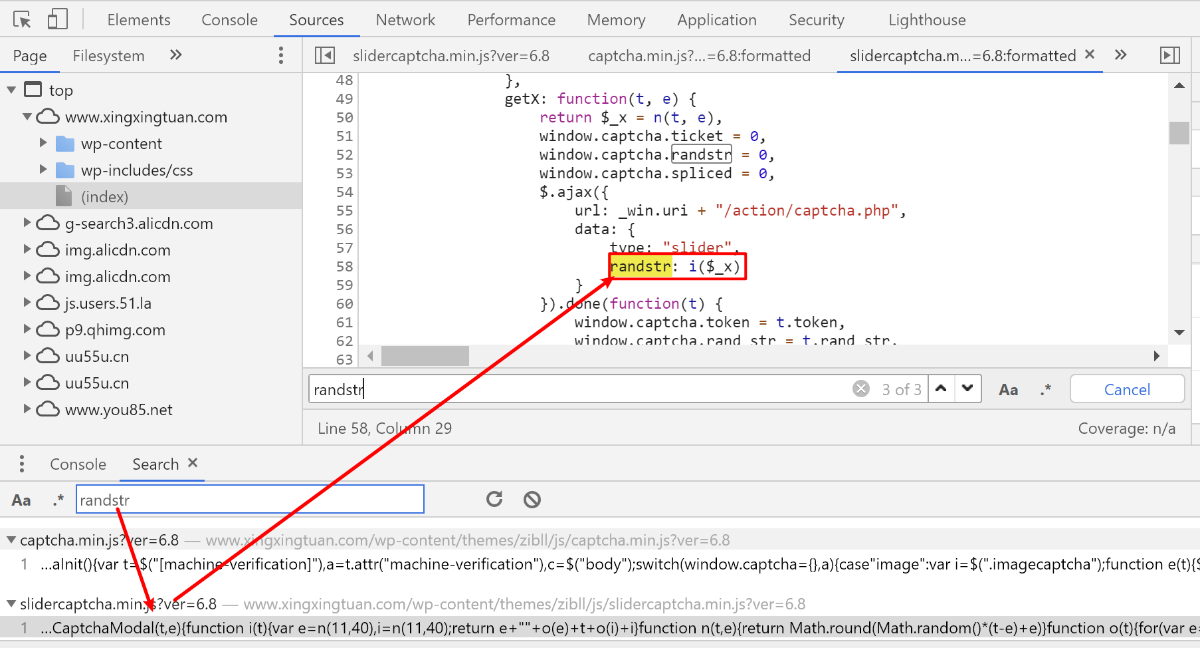The width and height of the screenshot is (1200, 648).
Task: Click the Coverage: n/a status
Action: coord(1126,428)
